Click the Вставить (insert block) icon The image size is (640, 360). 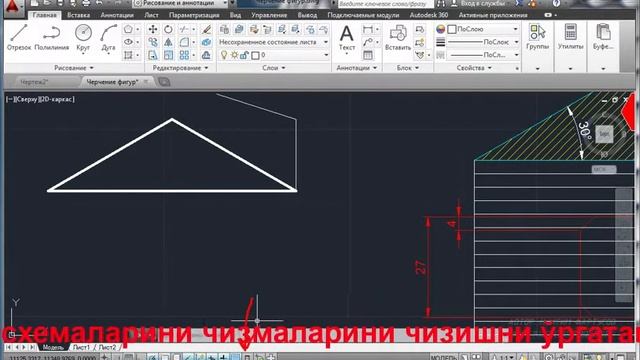tap(398, 38)
